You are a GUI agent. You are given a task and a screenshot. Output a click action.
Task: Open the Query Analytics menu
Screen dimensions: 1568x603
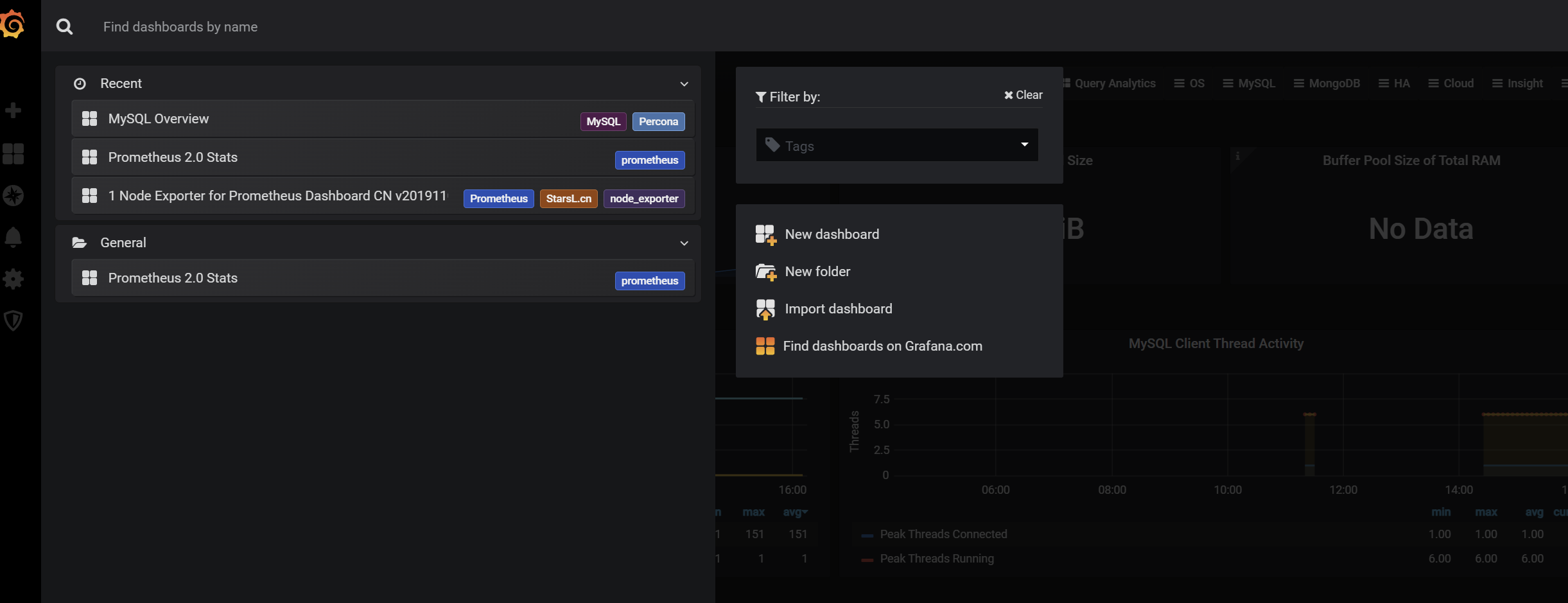pyautogui.click(x=1109, y=83)
